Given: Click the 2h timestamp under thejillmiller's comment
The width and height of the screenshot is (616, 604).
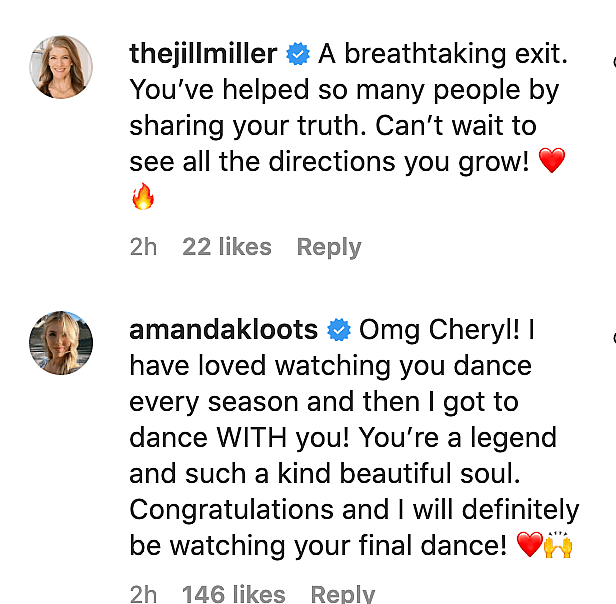Looking at the screenshot, I should point(144,247).
